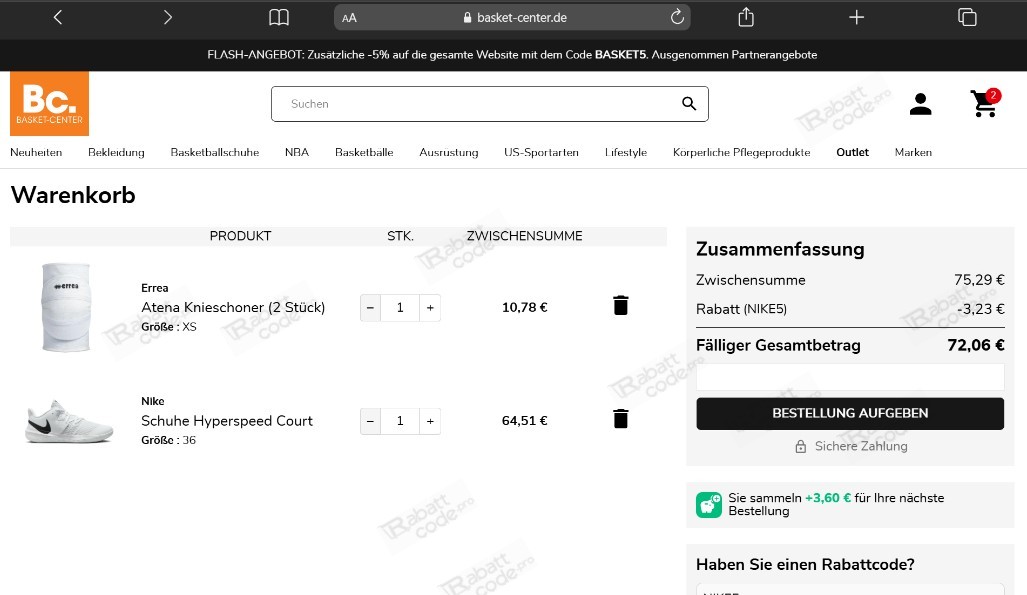The height and width of the screenshot is (595, 1027).
Task: Remove Schuhe Hyperspeed Court with trash icon
Action: coord(620,419)
